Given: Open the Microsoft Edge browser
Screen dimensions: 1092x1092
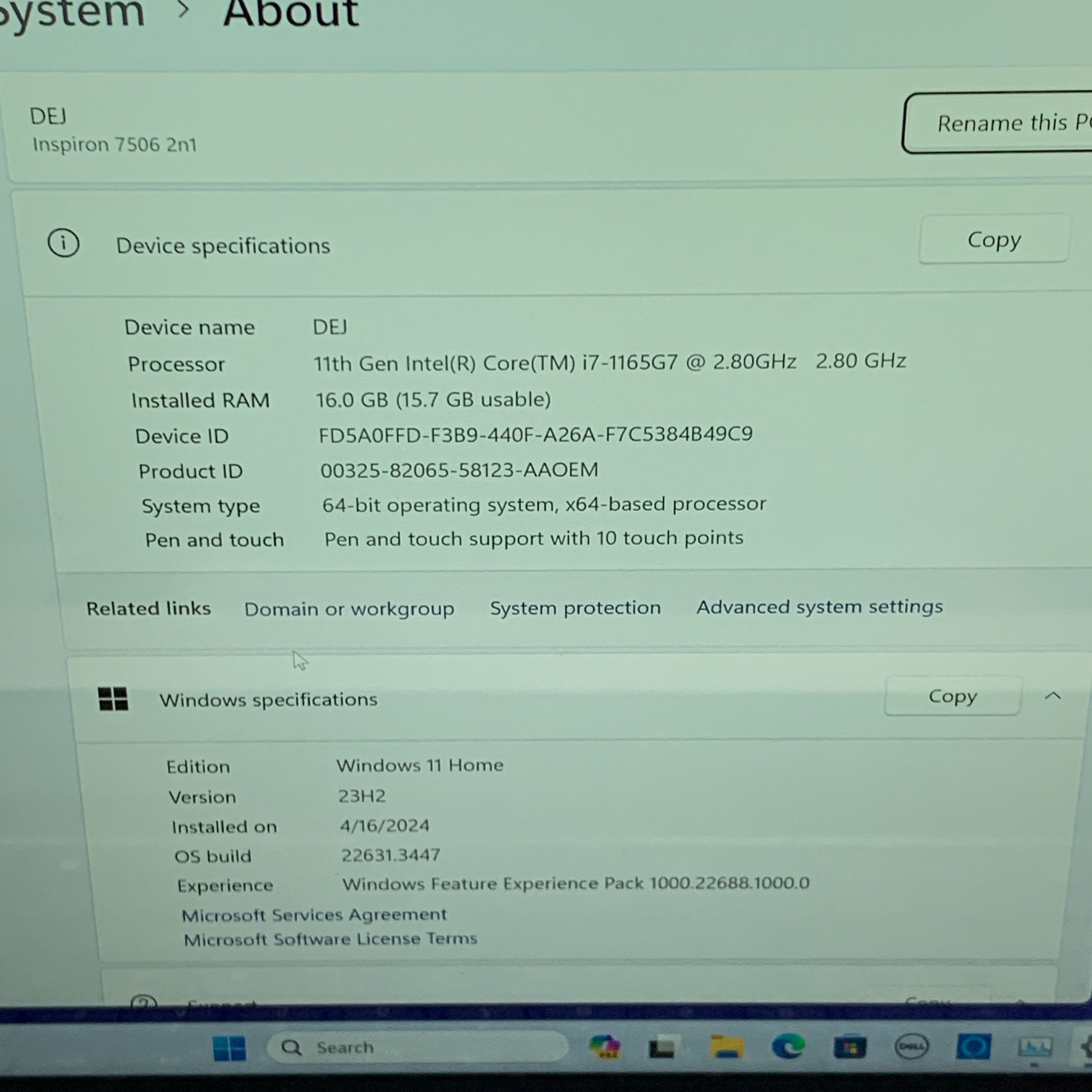Looking at the screenshot, I should (788, 1046).
